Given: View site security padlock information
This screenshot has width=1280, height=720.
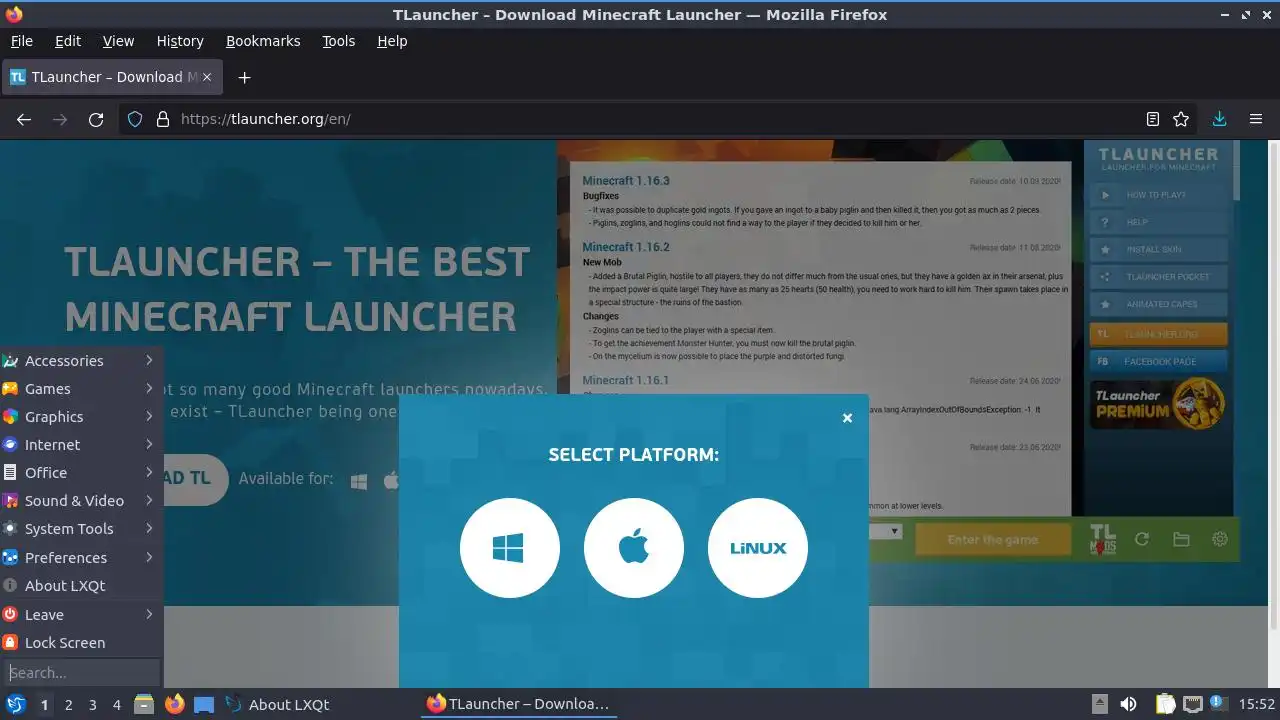Looking at the screenshot, I should tap(162, 119).
